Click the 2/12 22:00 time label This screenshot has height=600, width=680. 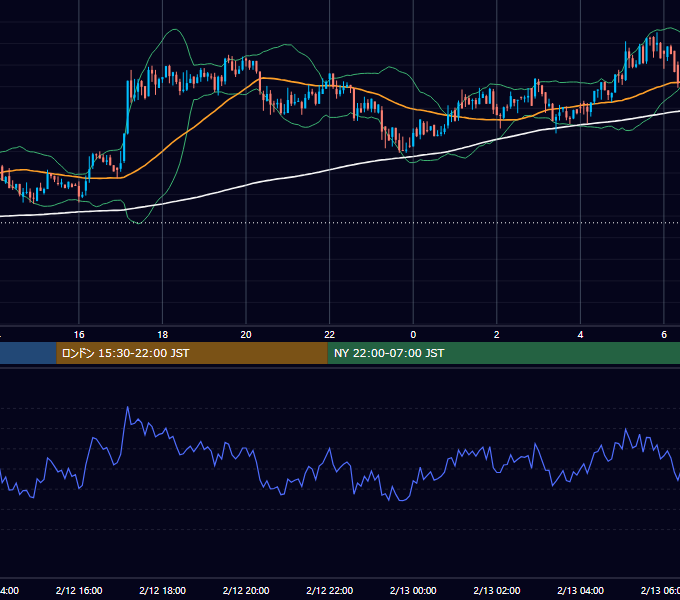[x=330, y=590]
